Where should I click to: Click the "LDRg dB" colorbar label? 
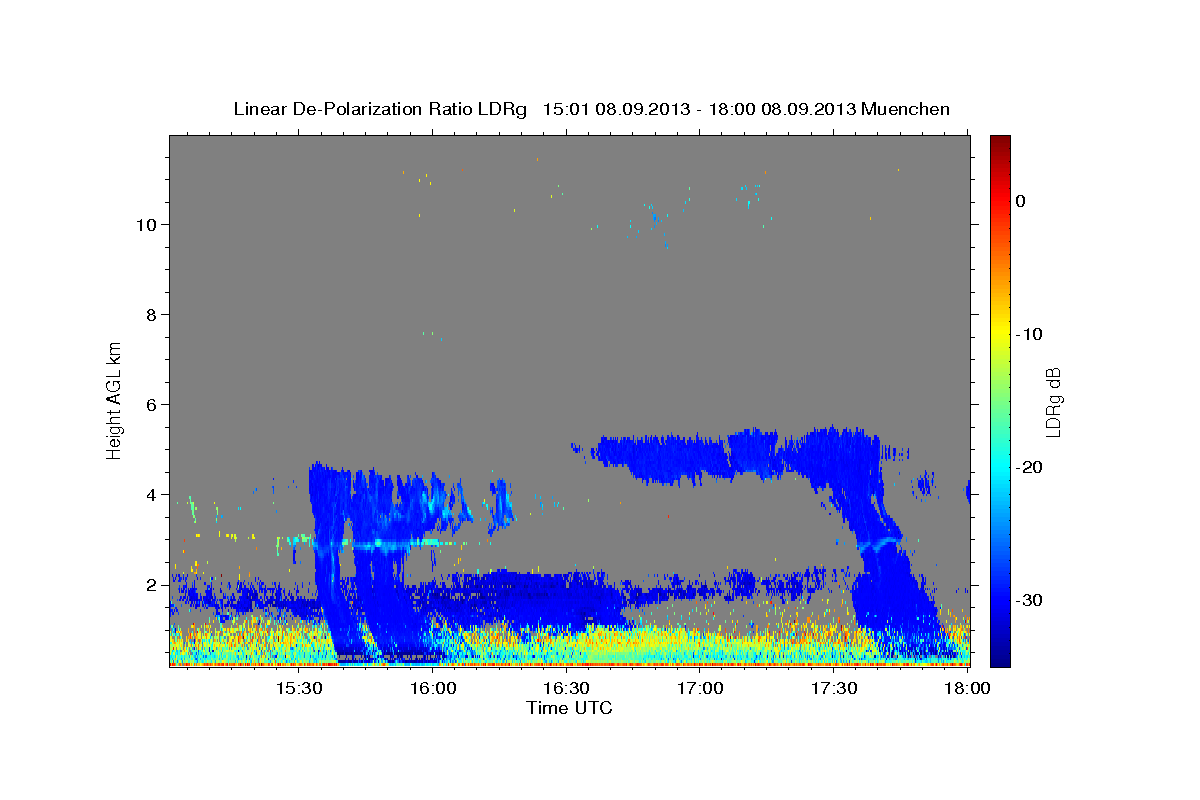tap(1053, 402)
